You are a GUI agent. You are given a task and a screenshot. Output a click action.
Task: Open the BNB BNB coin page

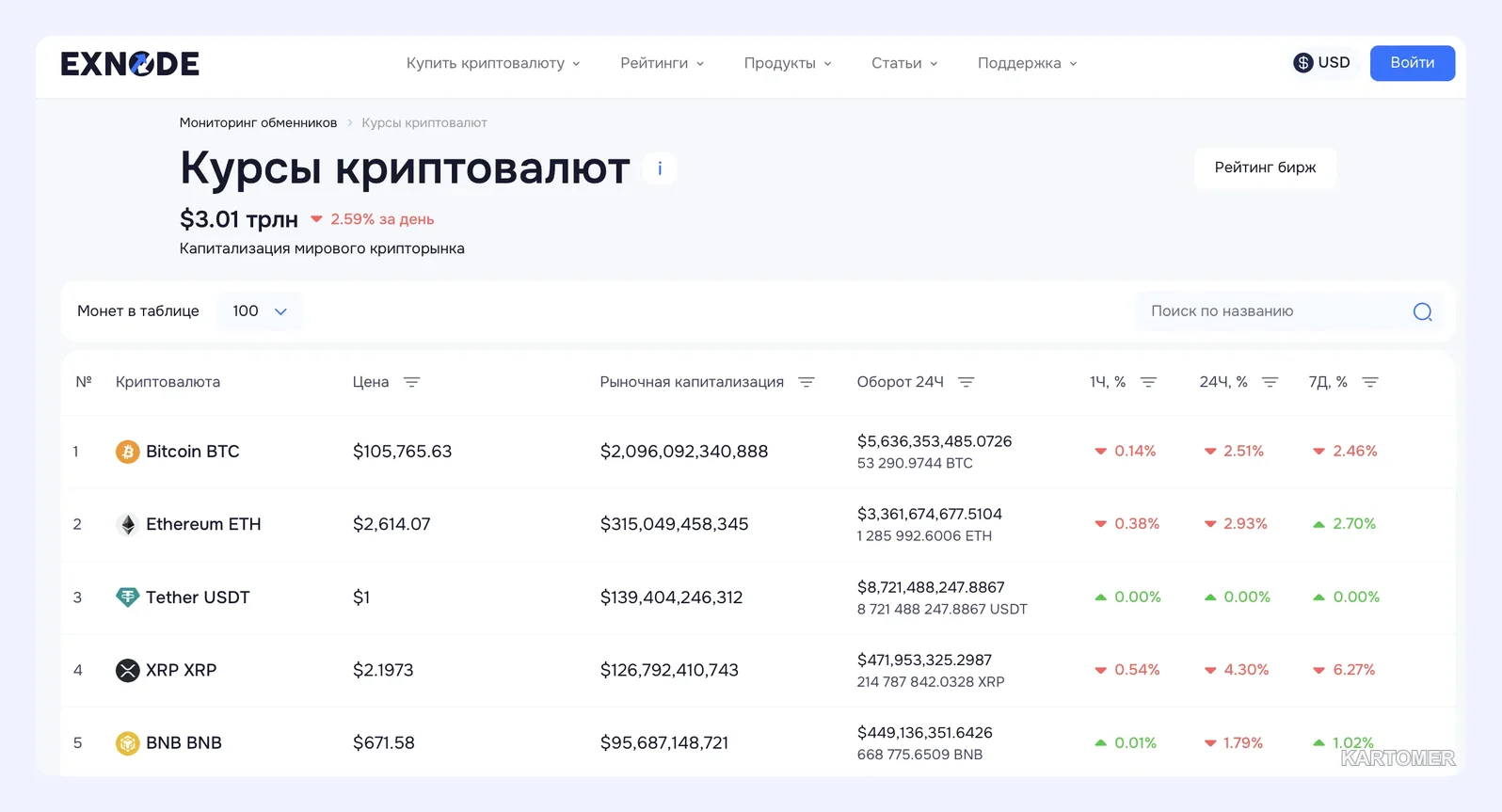click(184, 743)
